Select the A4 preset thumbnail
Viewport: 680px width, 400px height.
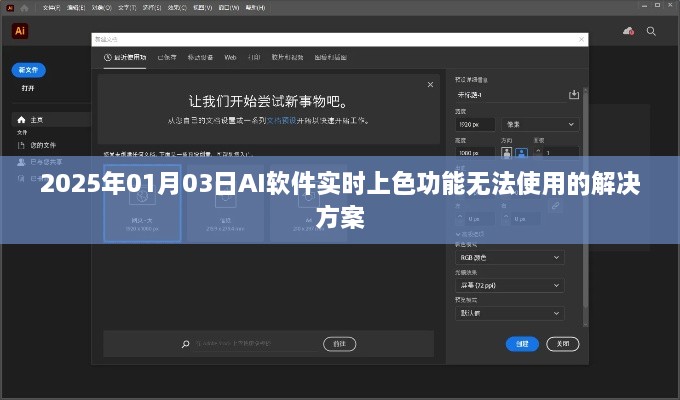tap(308, 203)
